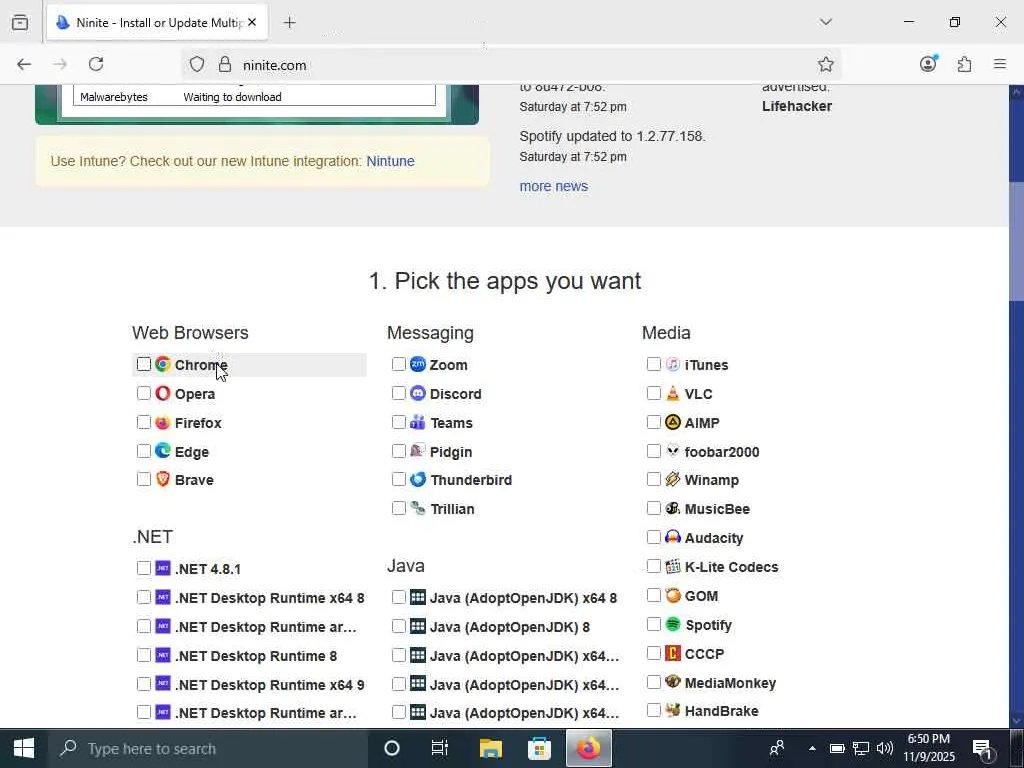Click the Windows taskbar search box

(208, 748)
